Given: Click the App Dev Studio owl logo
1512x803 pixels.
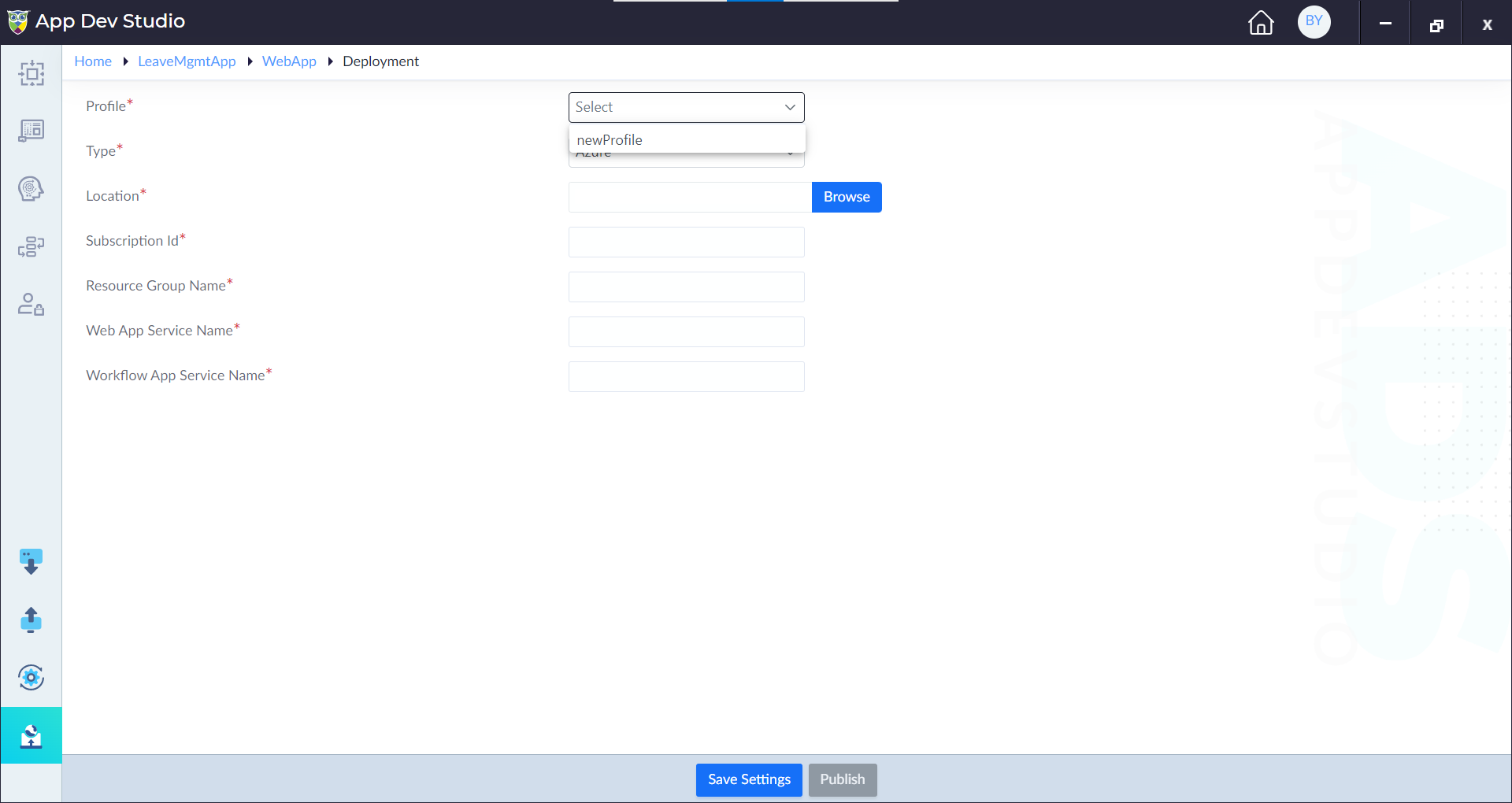Looking at the screenshot, I should point(17,21).
